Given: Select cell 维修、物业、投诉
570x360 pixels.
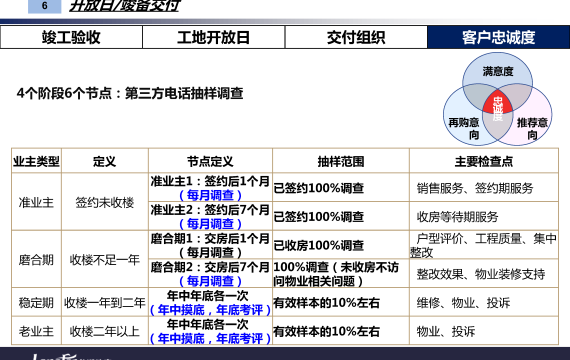Looking at the screenshot, I should [x=484, y=302].
